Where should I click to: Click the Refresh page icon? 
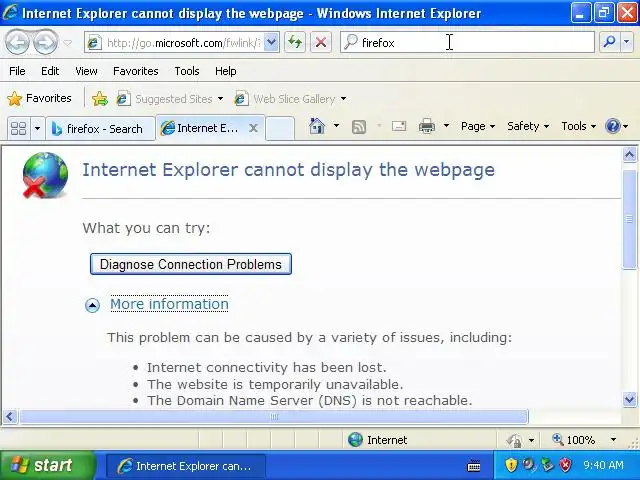pyautogui.click(x=295, y=42)
